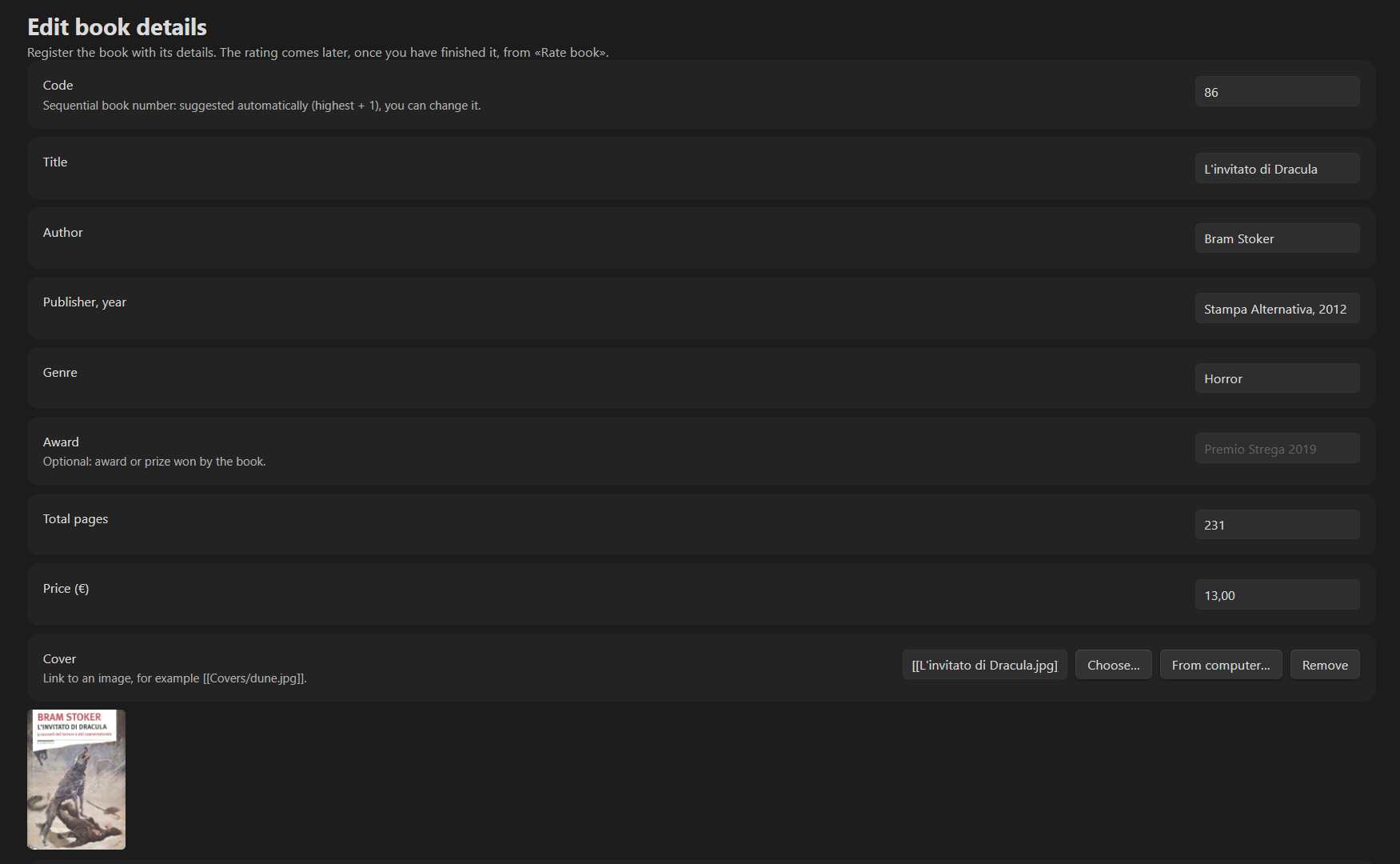Remove the current cover image
This screenshot has height=864, width=1400.
point(1325,665)
